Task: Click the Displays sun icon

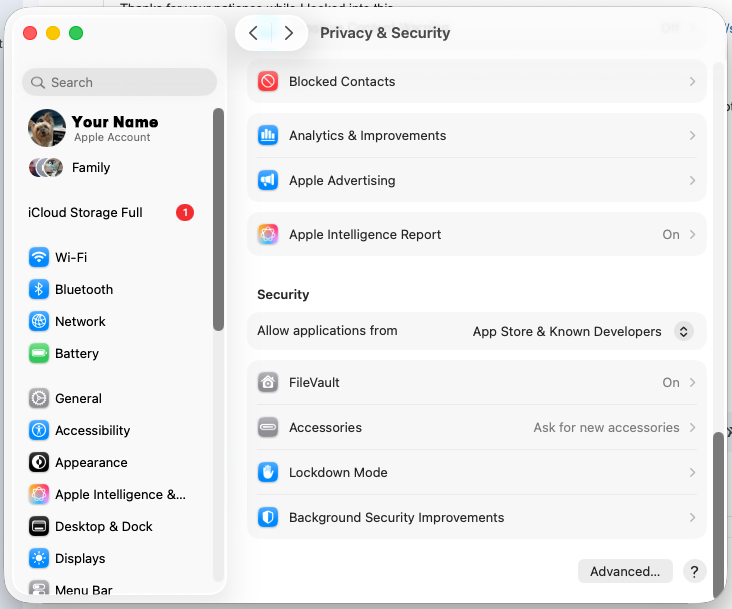Action: tap(39, 558)
